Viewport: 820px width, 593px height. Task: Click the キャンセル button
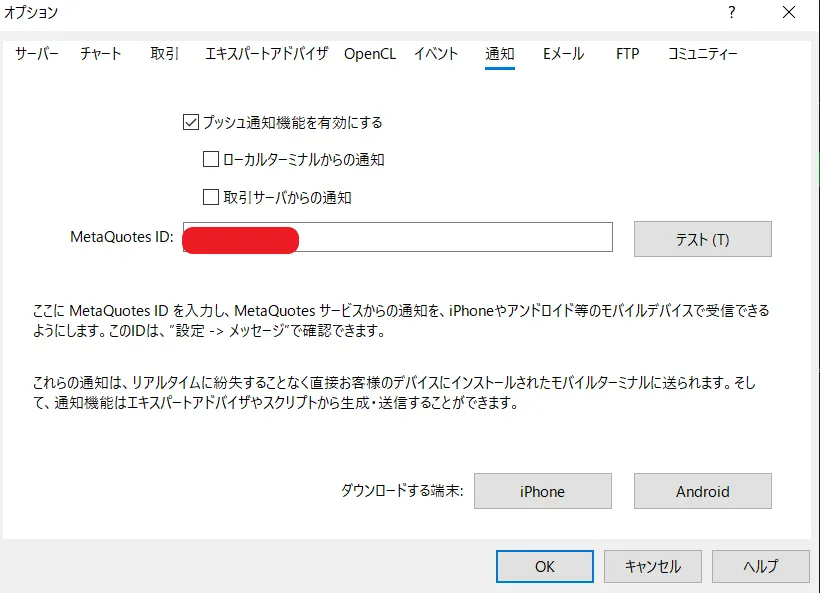pyautogui.click(x=652, y=566)
